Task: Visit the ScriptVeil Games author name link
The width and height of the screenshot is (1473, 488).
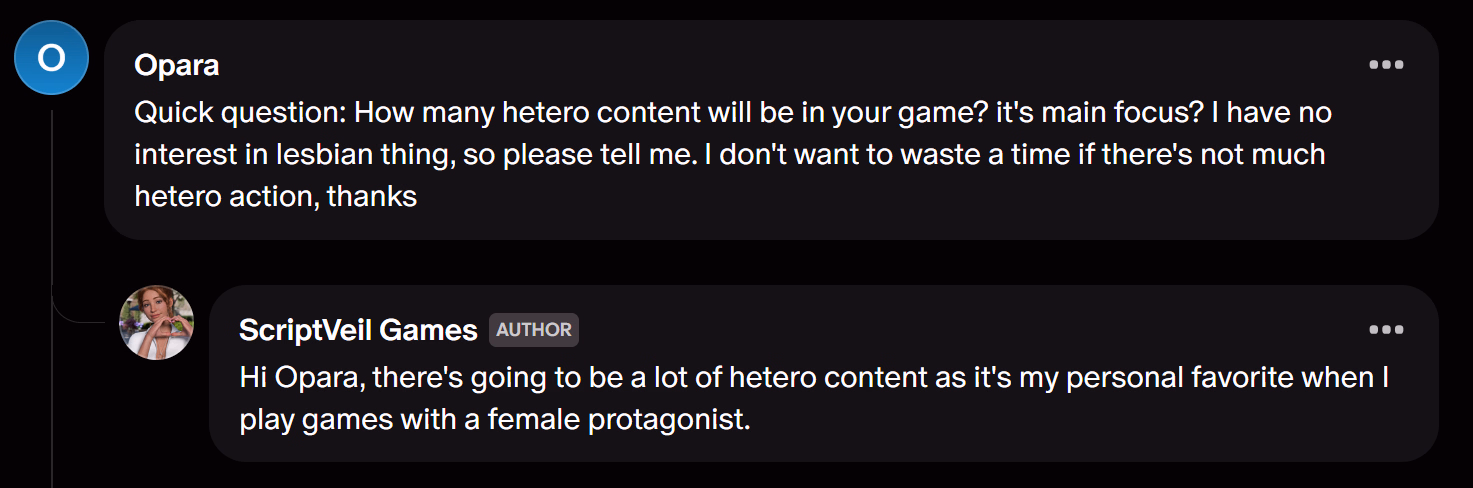Action: pos(358,330)
